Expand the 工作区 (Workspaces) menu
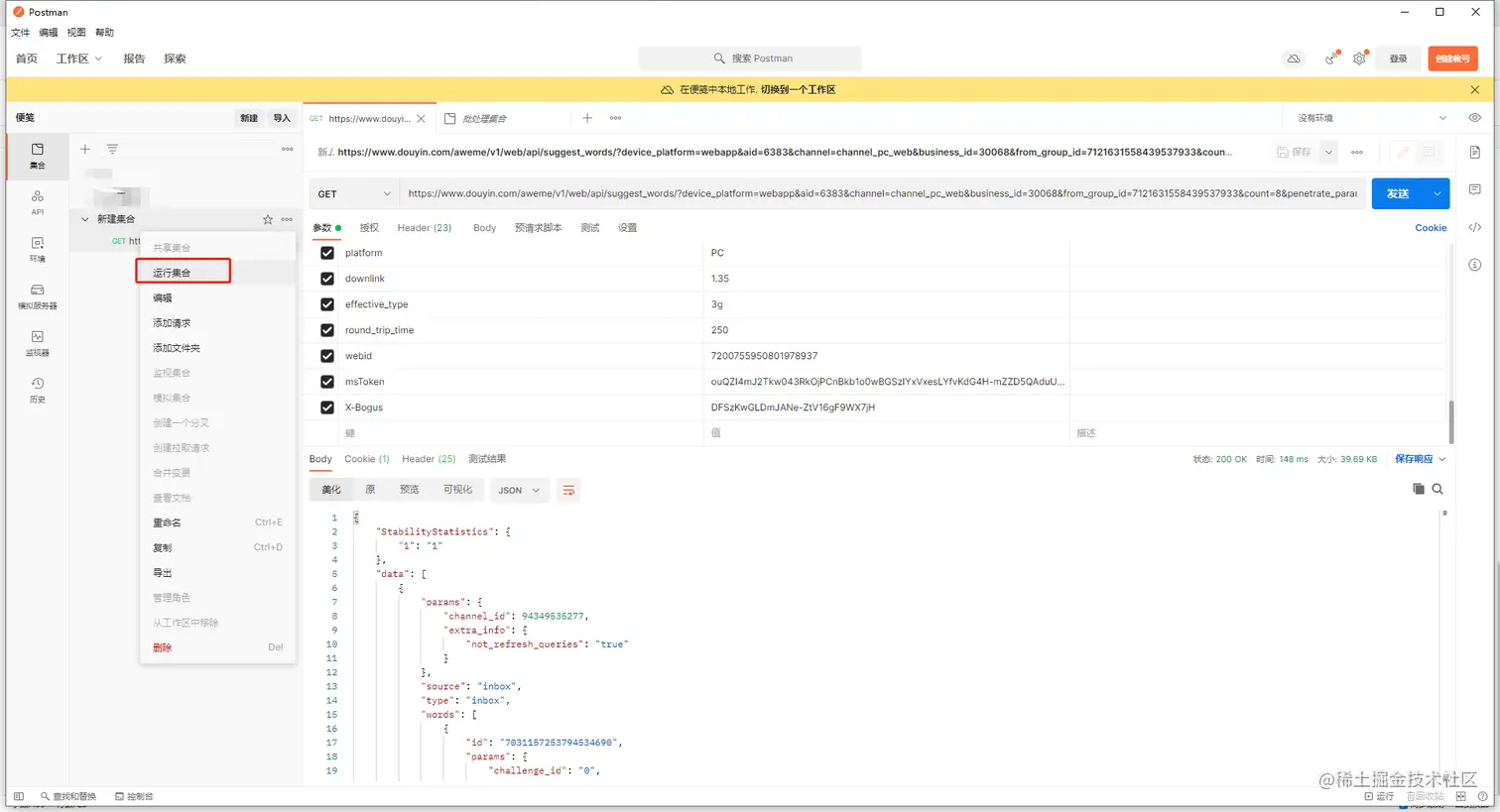 click(x=79, y=58)
